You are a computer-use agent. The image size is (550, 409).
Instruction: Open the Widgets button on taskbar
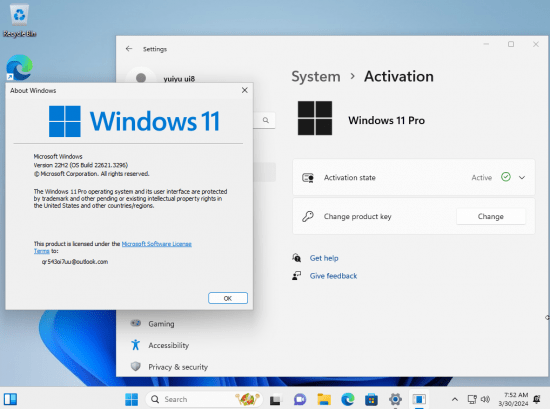click(x=11, y=399)
